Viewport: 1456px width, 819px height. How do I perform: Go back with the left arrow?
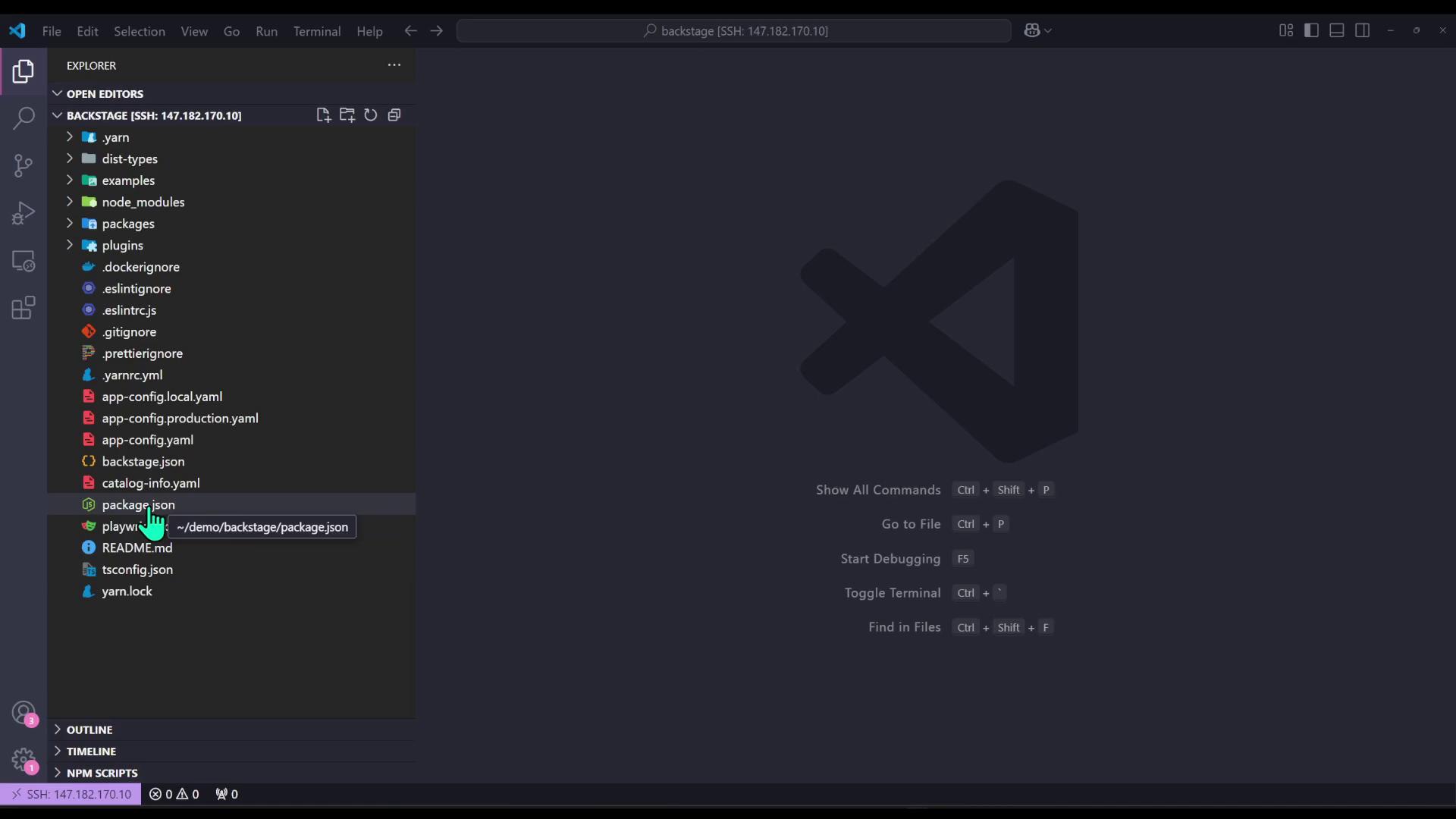click(x=411, y=31)
